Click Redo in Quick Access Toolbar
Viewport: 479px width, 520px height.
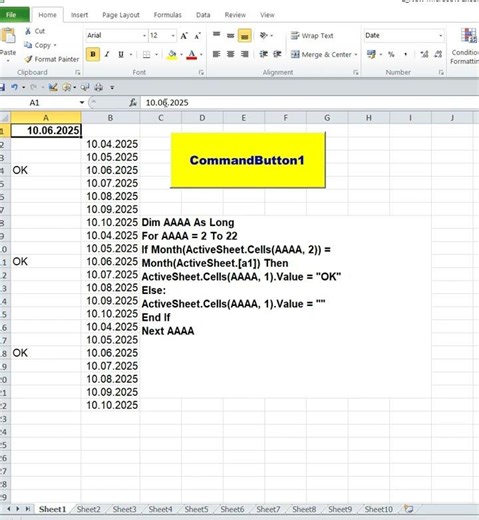pos(34,87)
